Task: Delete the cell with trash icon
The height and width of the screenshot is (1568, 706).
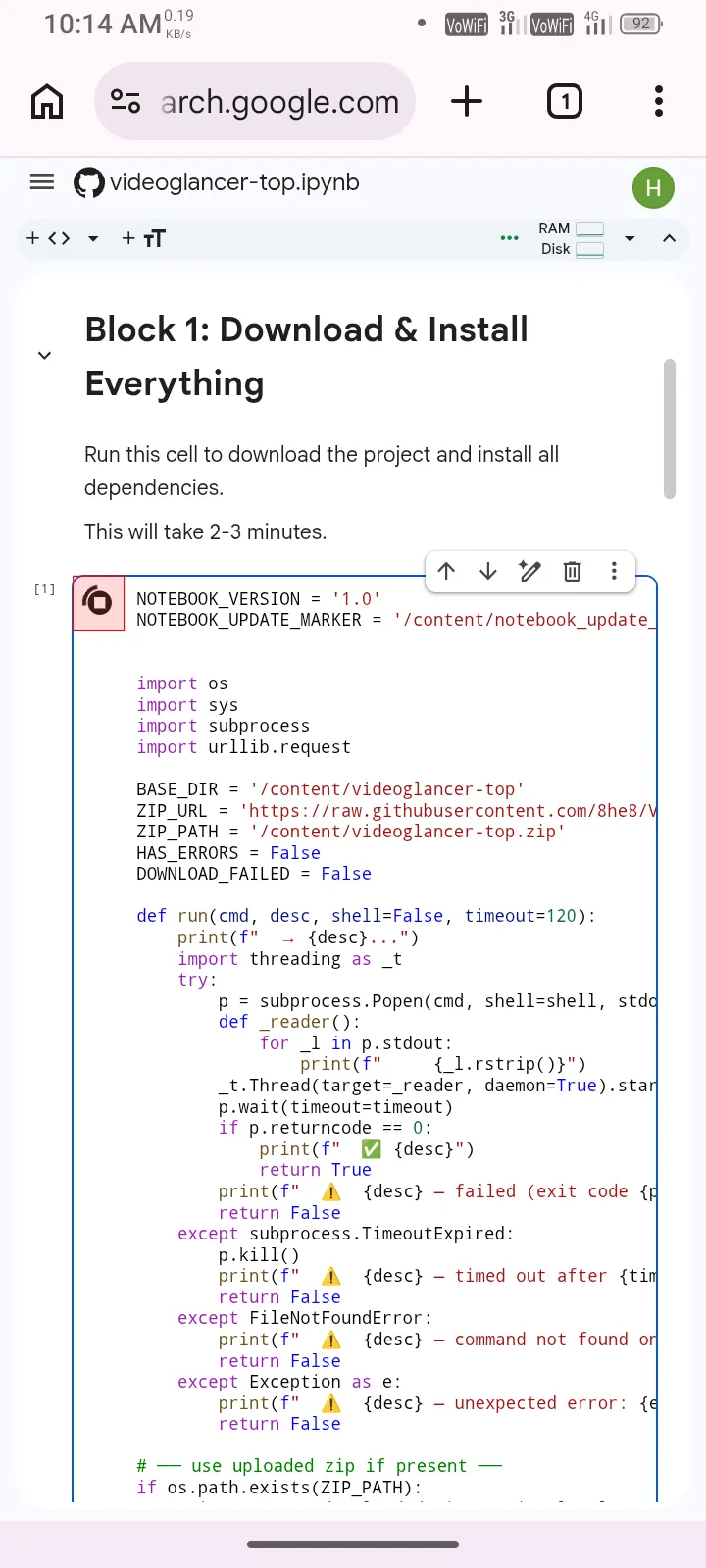Action: click(573, 571)
